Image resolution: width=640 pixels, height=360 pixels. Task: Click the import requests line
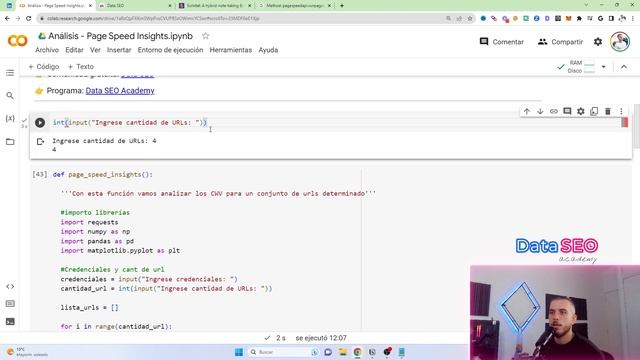click(89, 222)
